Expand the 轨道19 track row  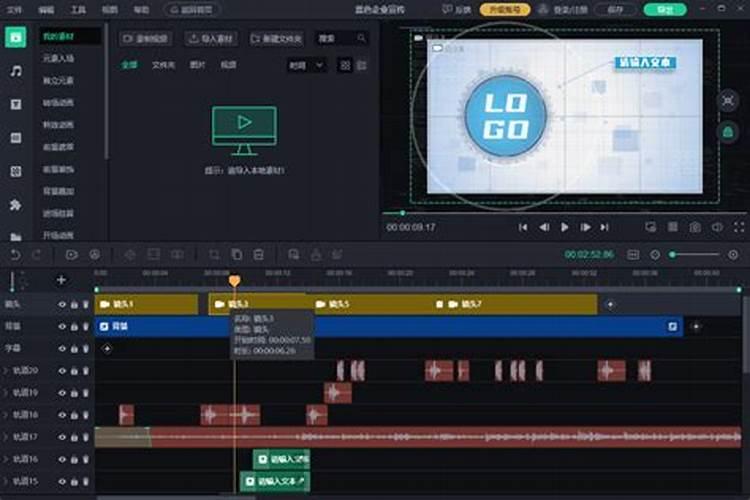coord(6,393)
